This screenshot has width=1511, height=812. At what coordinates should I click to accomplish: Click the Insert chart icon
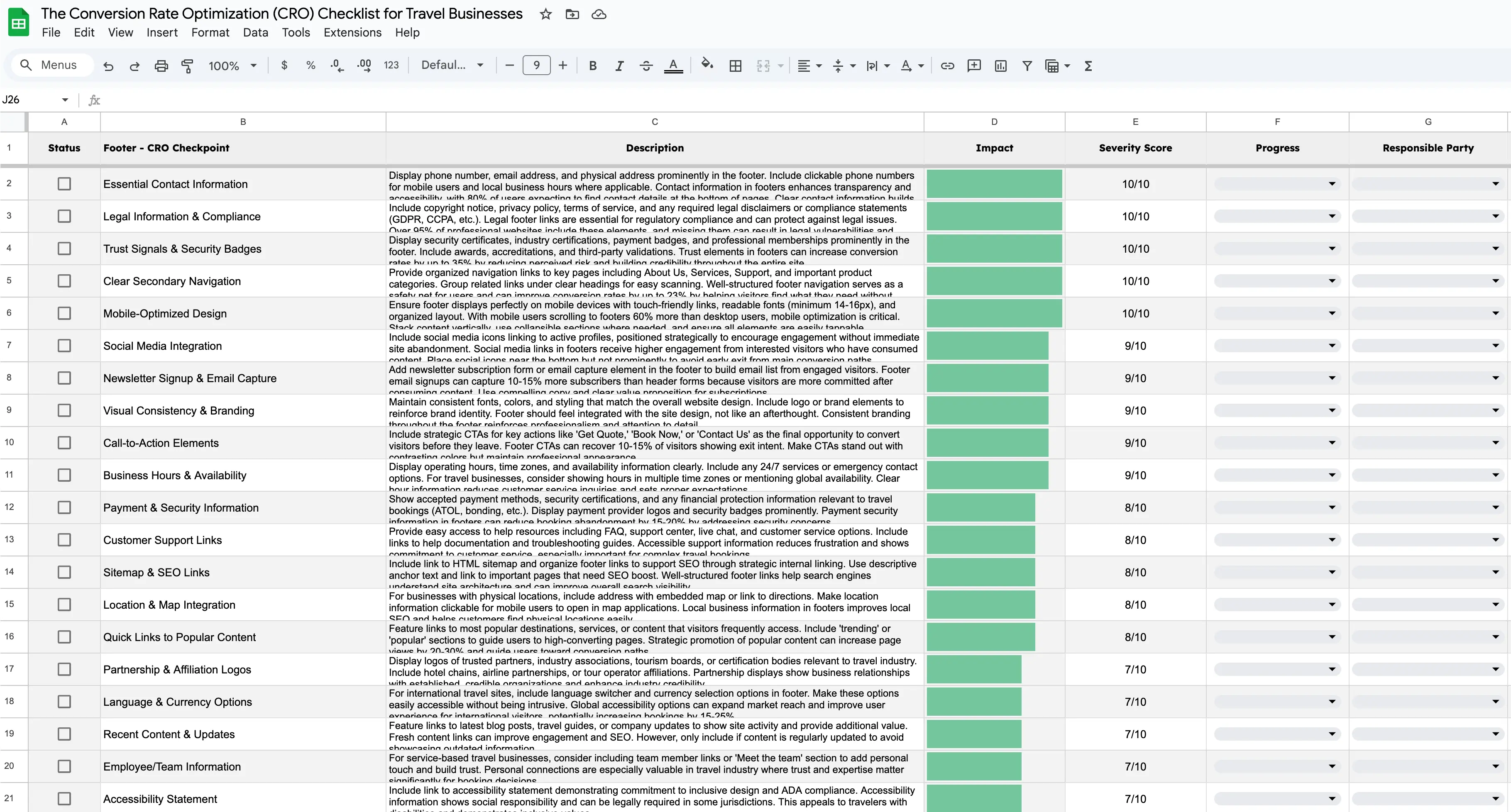tap(1001, 66)
